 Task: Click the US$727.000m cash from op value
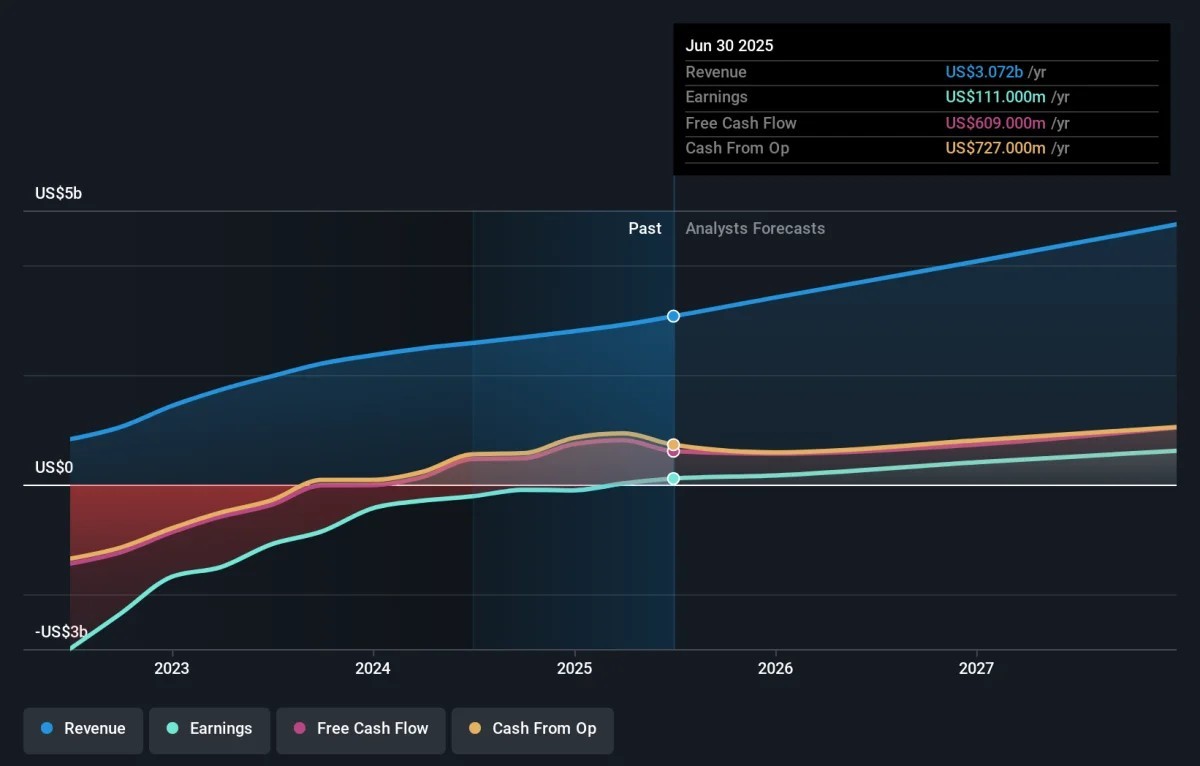995,148
